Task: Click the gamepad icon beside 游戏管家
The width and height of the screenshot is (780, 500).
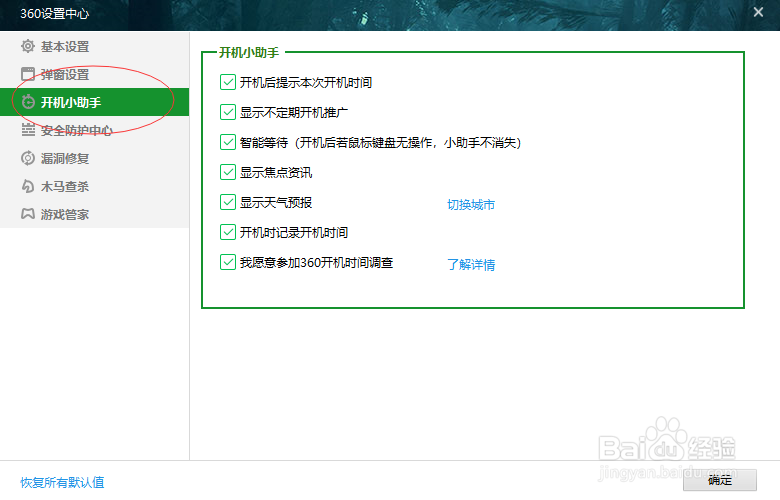Action: [28, 214]
